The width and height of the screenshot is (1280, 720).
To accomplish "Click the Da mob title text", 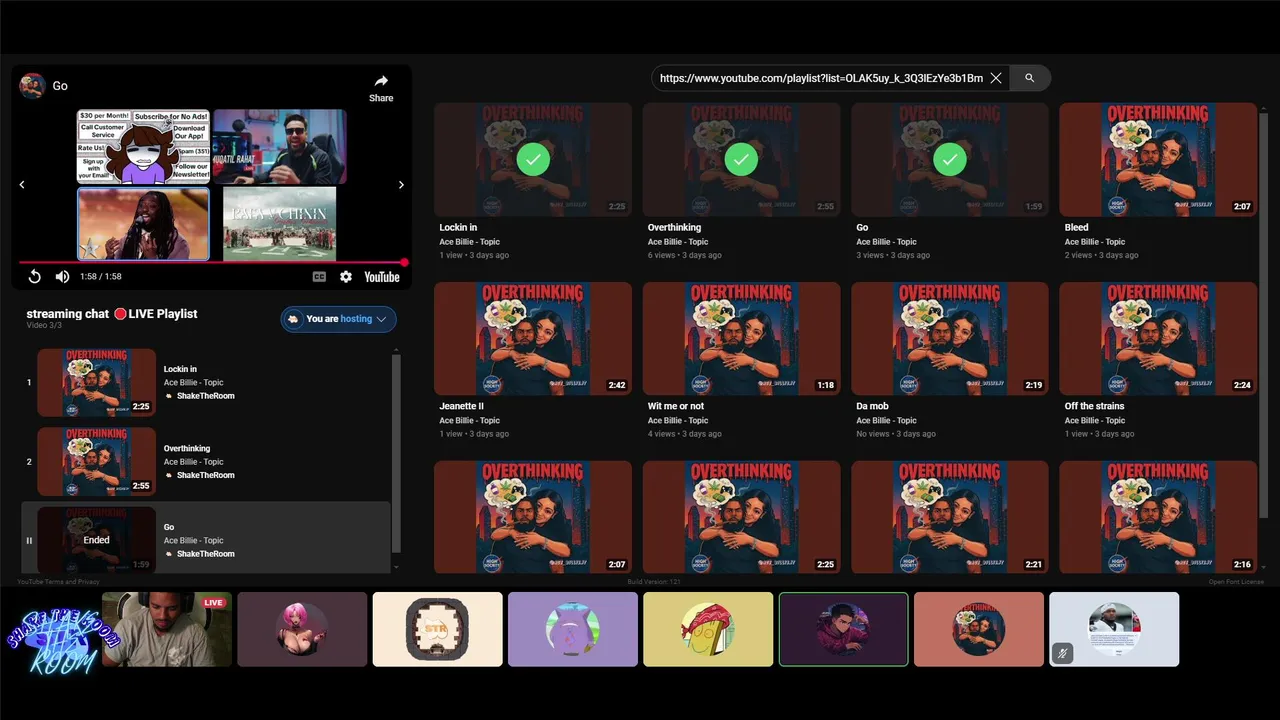I will (x=872, y=406).
